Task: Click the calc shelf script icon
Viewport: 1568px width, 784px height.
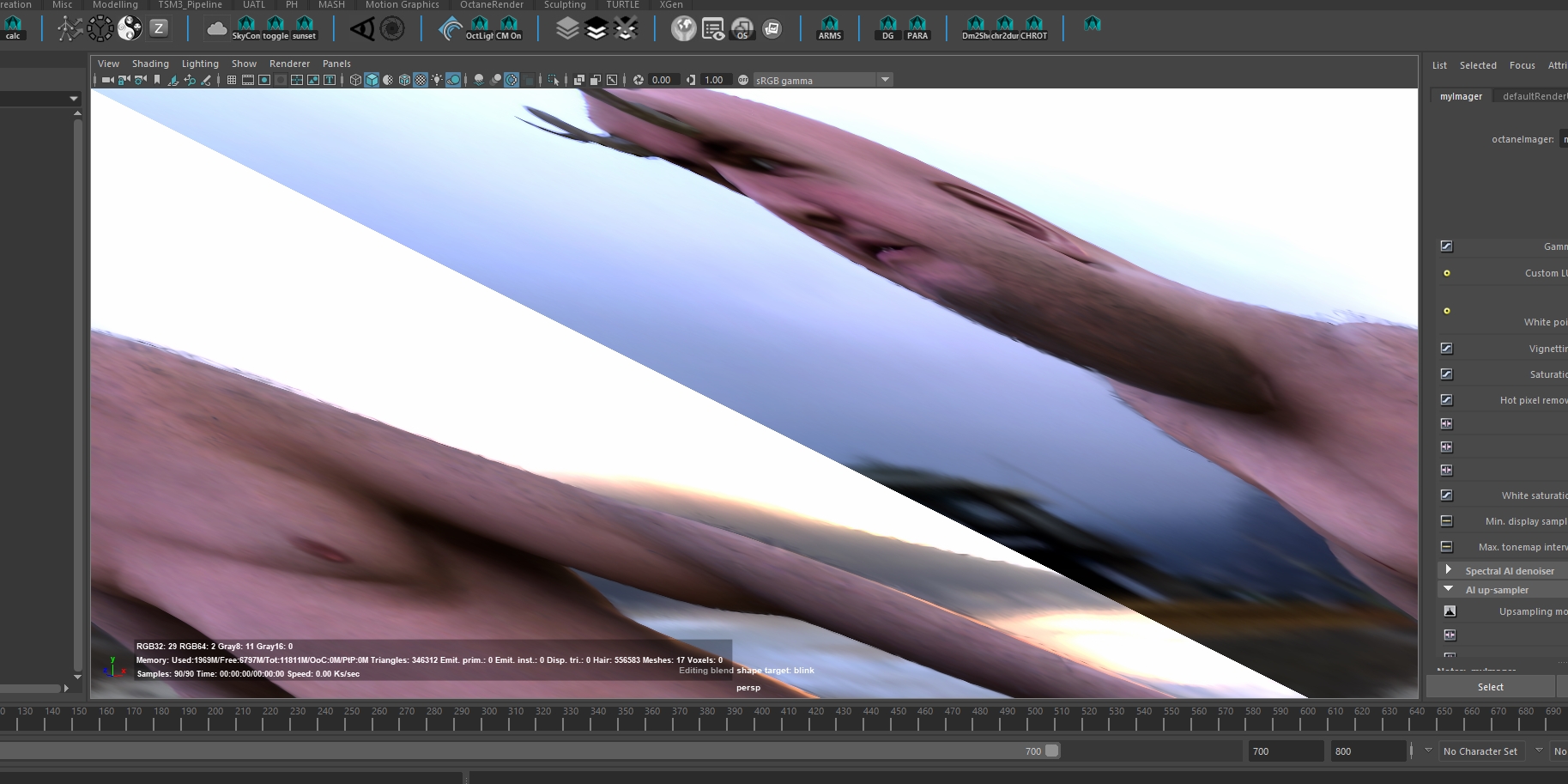Action: point(13,28)
